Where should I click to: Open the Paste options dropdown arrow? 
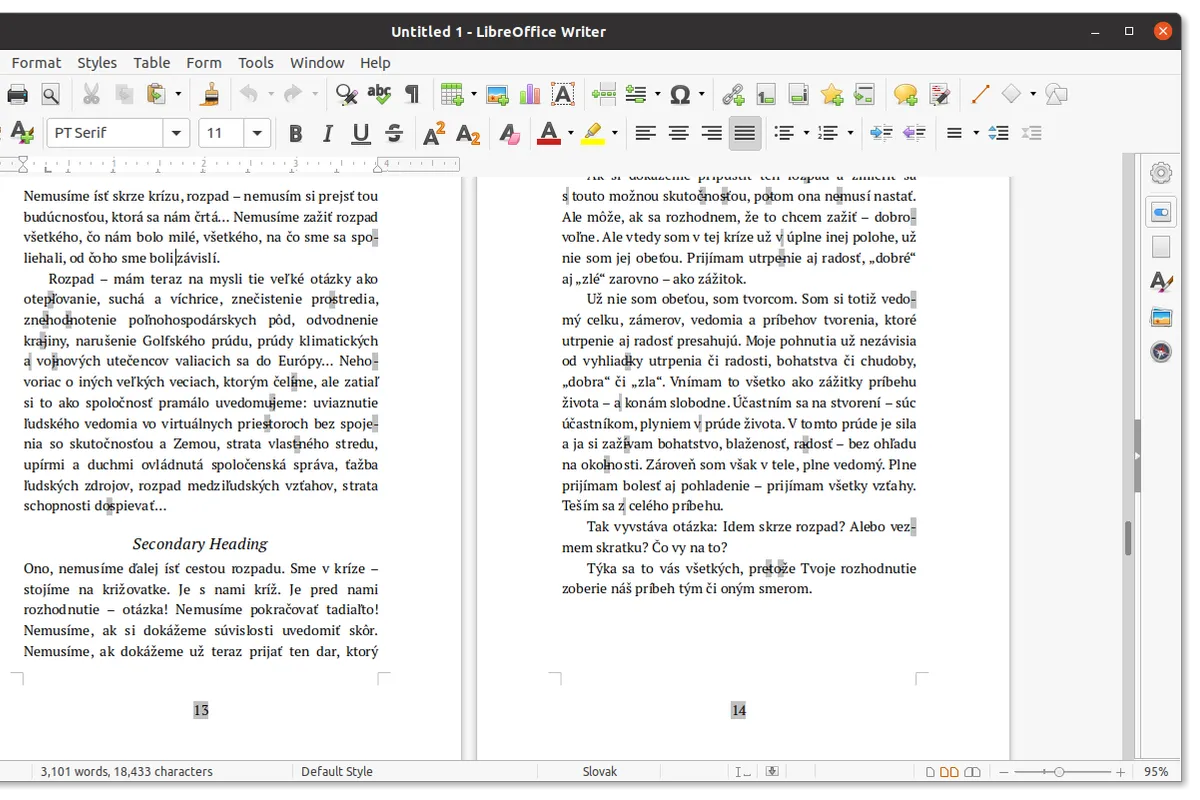coord(178,95)
